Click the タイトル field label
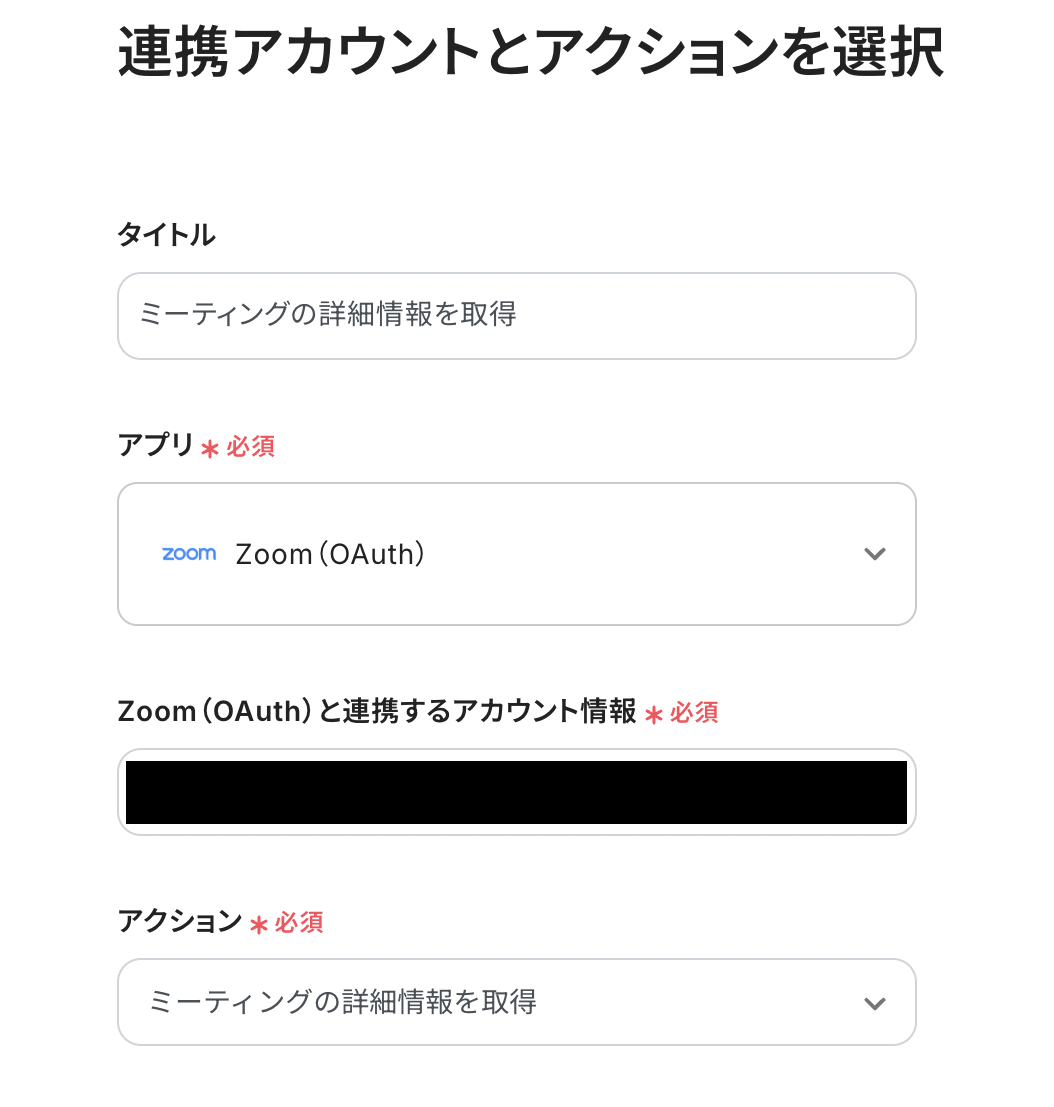1054x1107 pixels. [166, 235]
